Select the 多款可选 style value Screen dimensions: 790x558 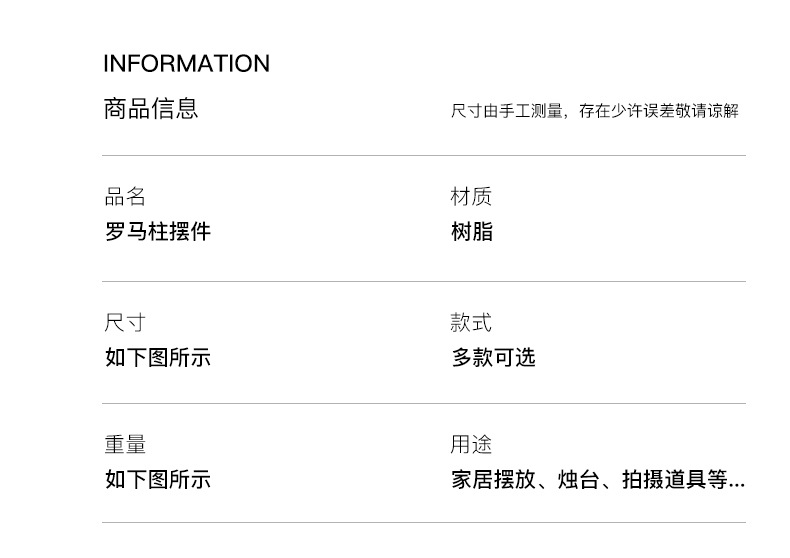coord(493,357)
